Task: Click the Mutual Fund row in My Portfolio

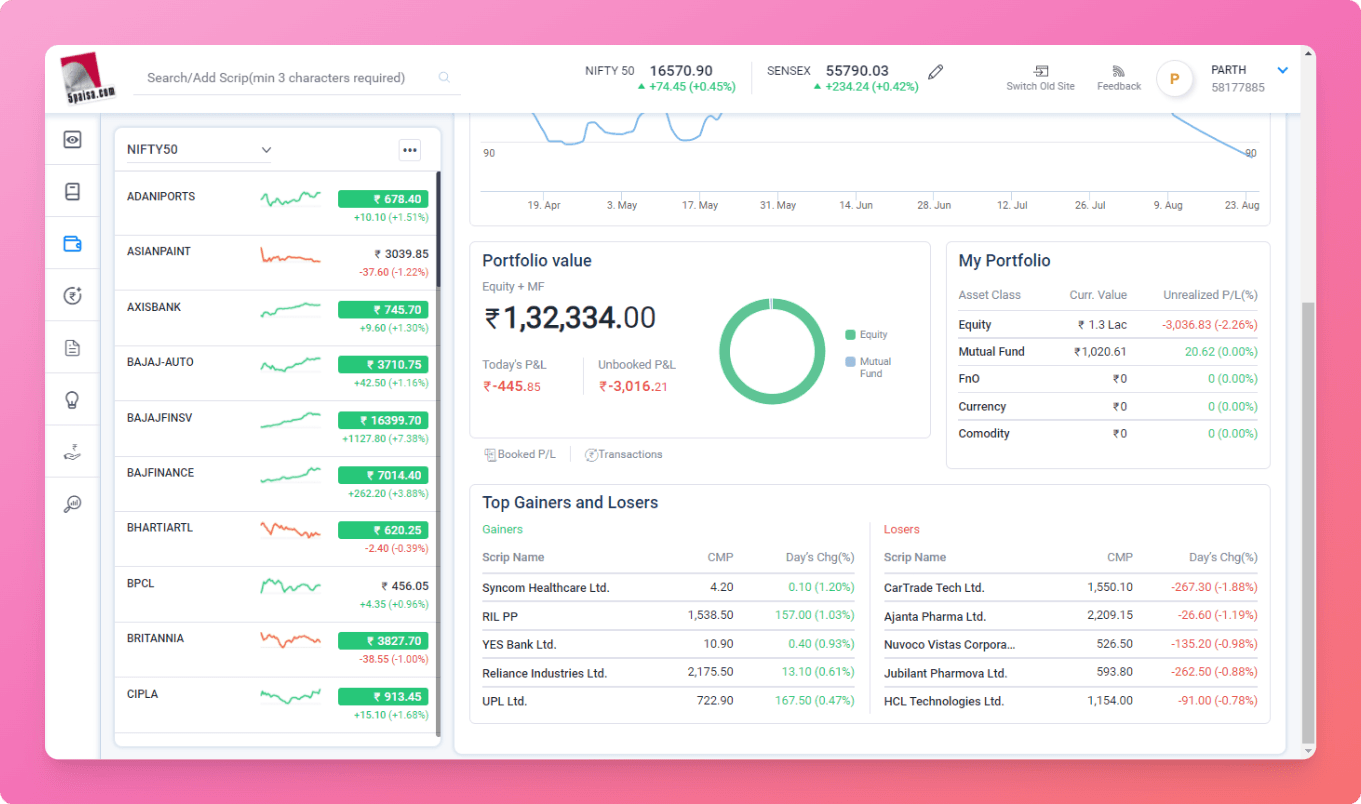Action: (1108, 352)
